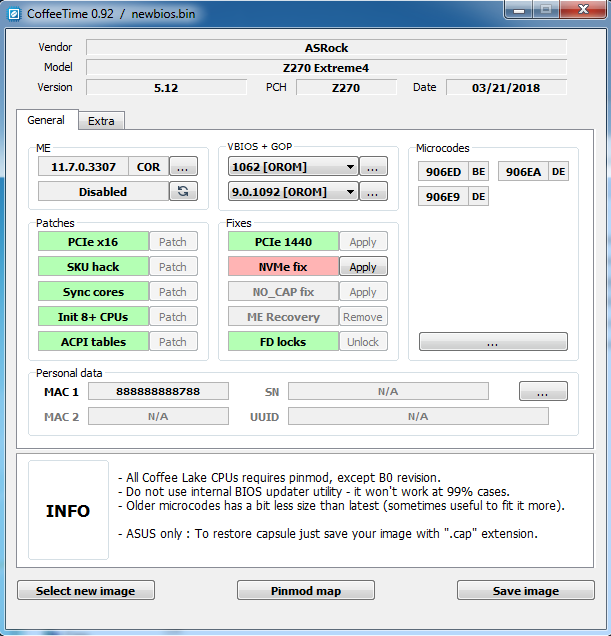This screenshot has width=611, height=636.
Task: Click browse button beside 9.0.1092 [OROM]
Action: point(373,191)
